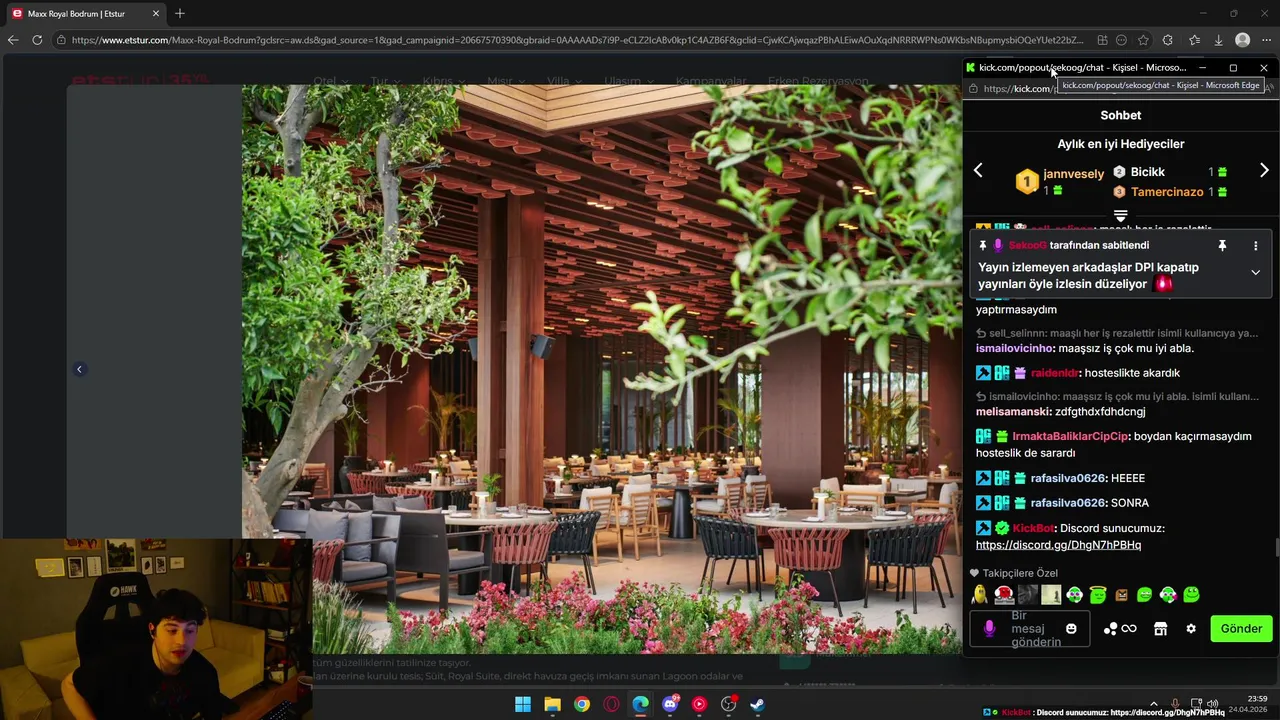Image resolution: width=1280 pixels, height=720 pixels.
Task: Open the channel points dots-and-infinity icon
Action: click(1120, 629)
